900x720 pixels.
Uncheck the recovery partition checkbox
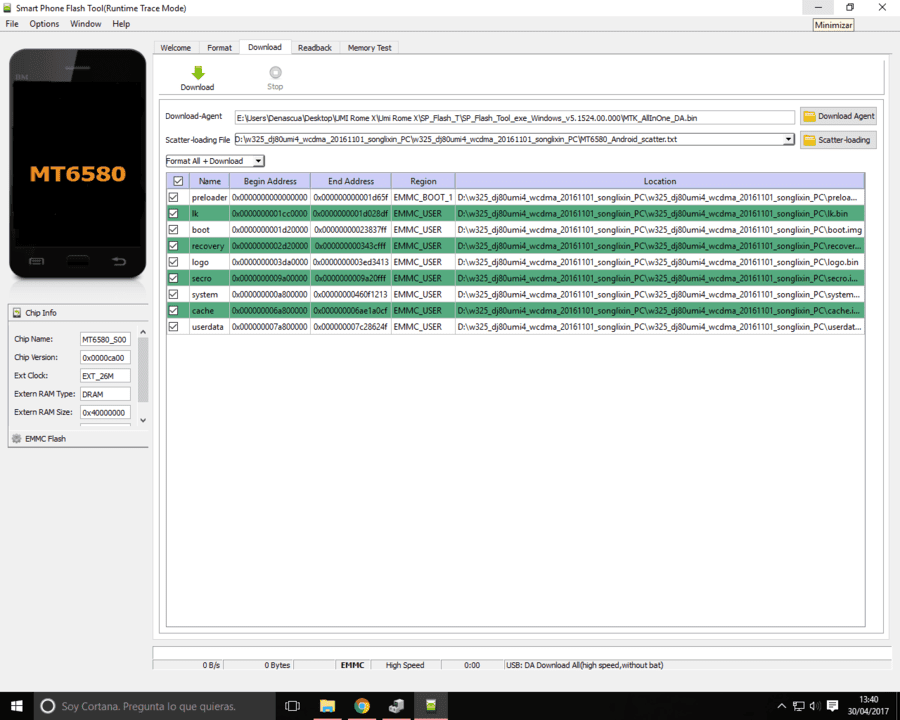coord(173,246)
